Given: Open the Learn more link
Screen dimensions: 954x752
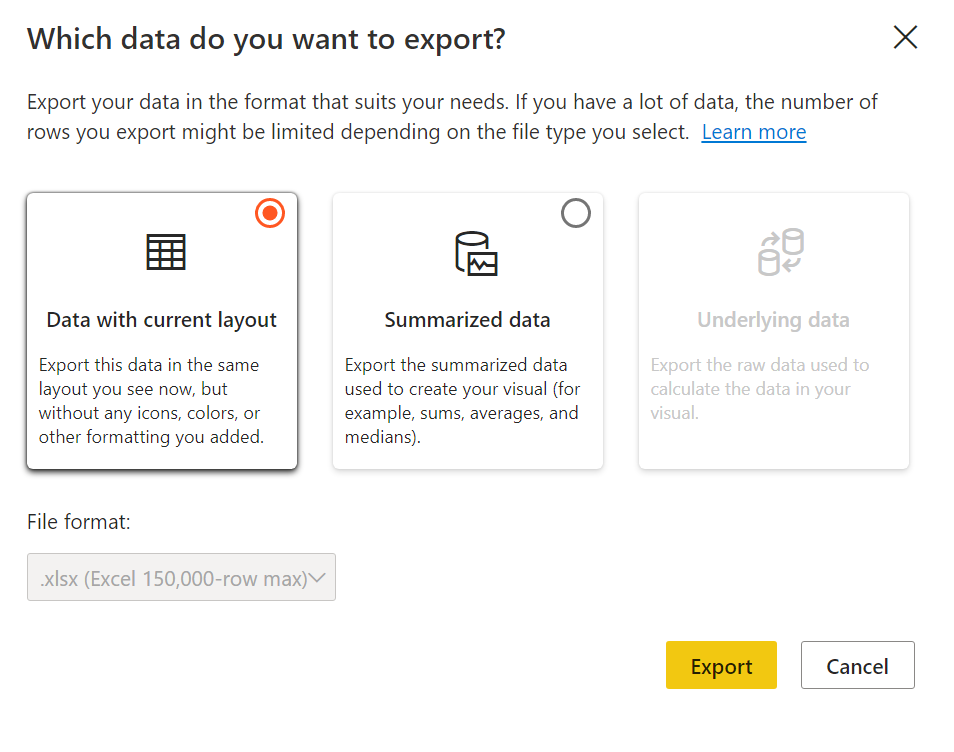Looking at the screenshot, I should [753, 132].
